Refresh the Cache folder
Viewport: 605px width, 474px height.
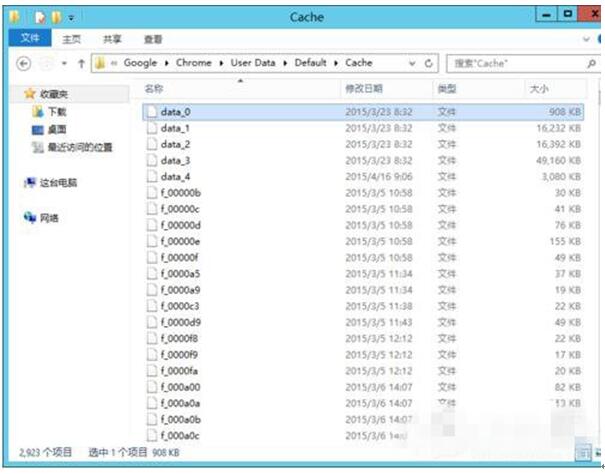tap(428, 63)
